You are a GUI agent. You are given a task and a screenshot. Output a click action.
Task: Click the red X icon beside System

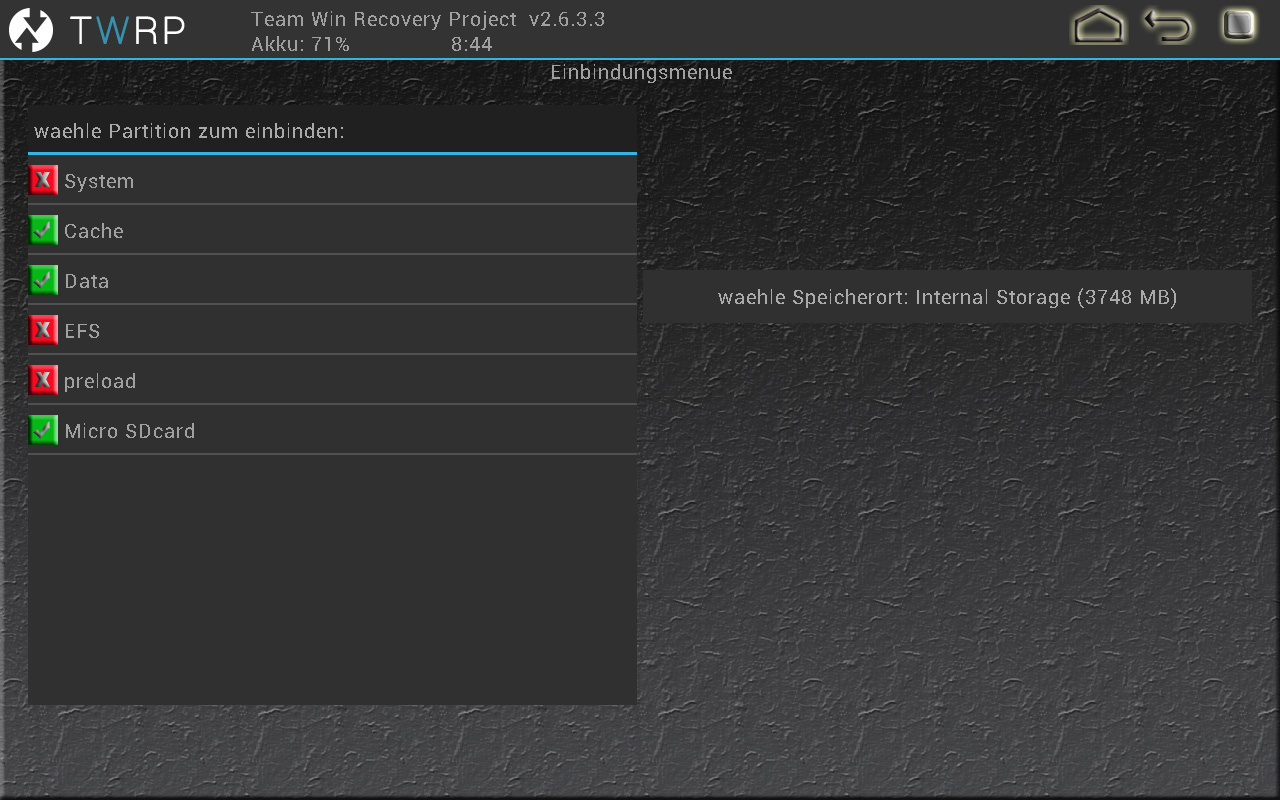pyautogui.click(x=43, y=181)
